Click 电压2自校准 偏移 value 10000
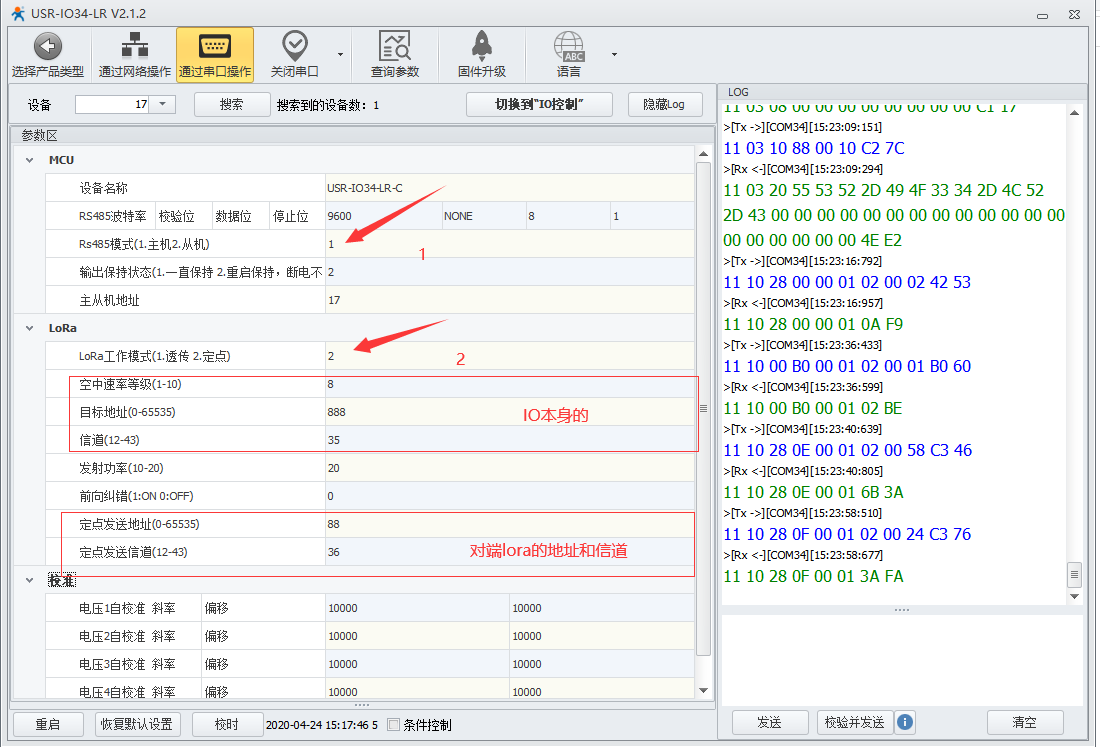This screenshot has height=747, width=1100. tap(602, 636)
